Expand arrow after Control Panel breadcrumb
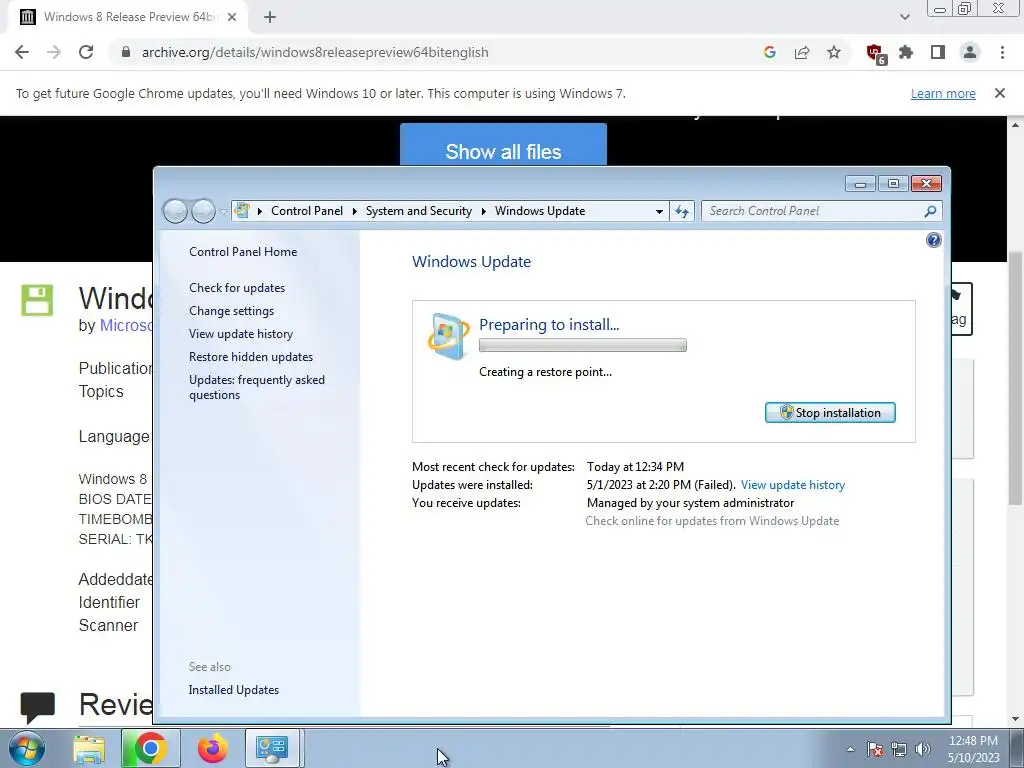The image size is (1024, 768). coord(355,211)
